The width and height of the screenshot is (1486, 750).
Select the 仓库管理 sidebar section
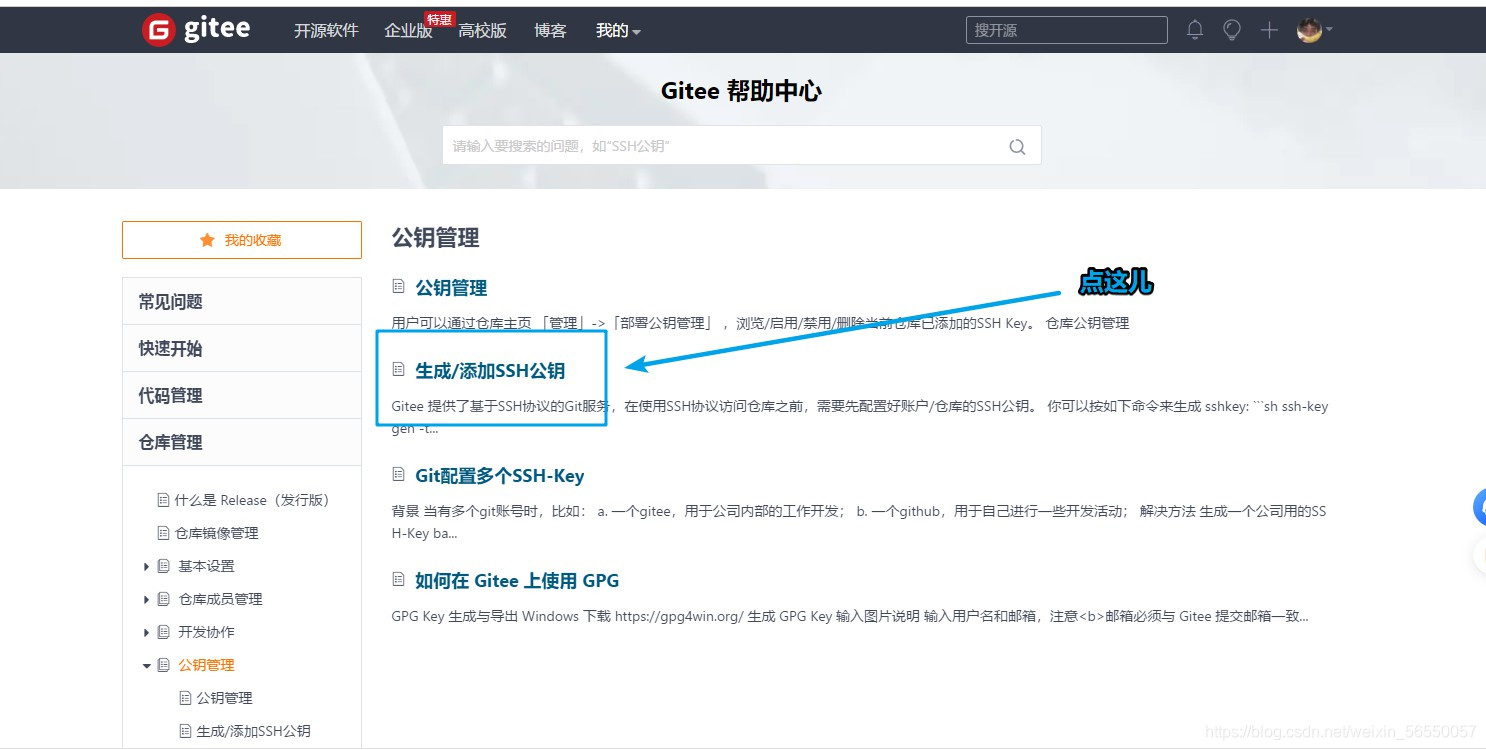click(242, 442)
